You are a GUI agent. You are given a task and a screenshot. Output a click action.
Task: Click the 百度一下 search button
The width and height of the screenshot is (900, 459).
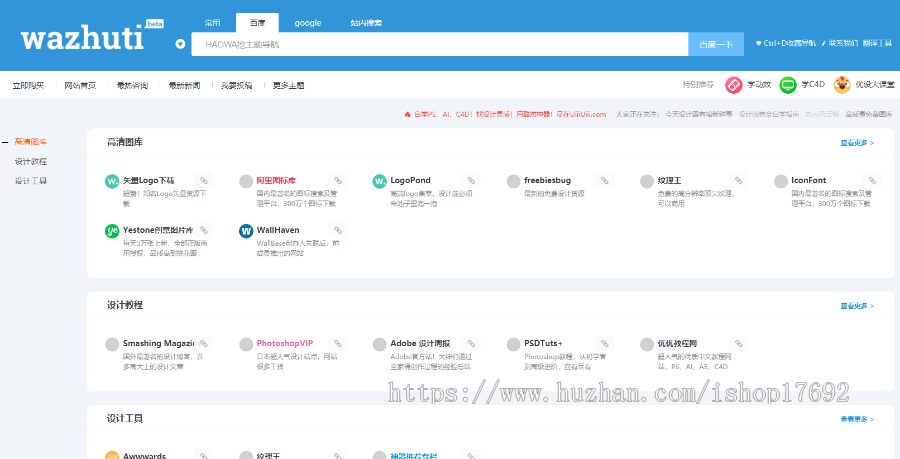click(x=716, y=44)
